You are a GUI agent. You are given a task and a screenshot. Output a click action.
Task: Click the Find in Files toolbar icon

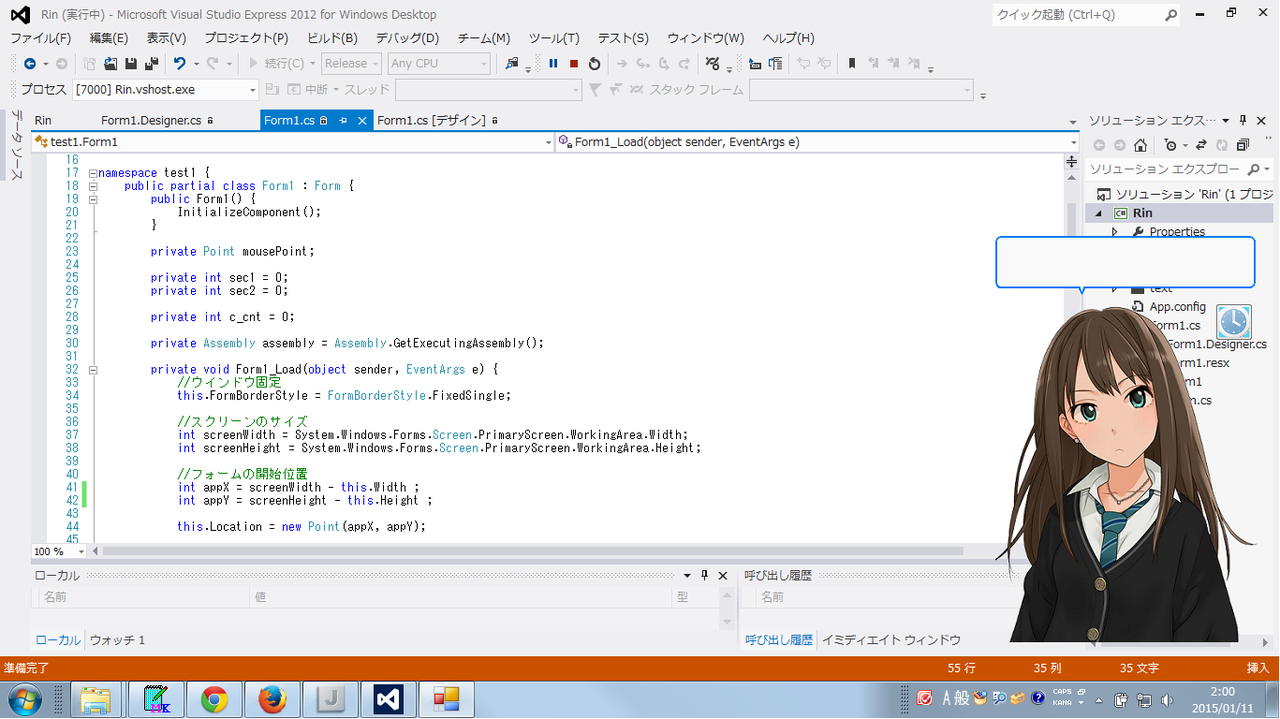coord(512,63)
